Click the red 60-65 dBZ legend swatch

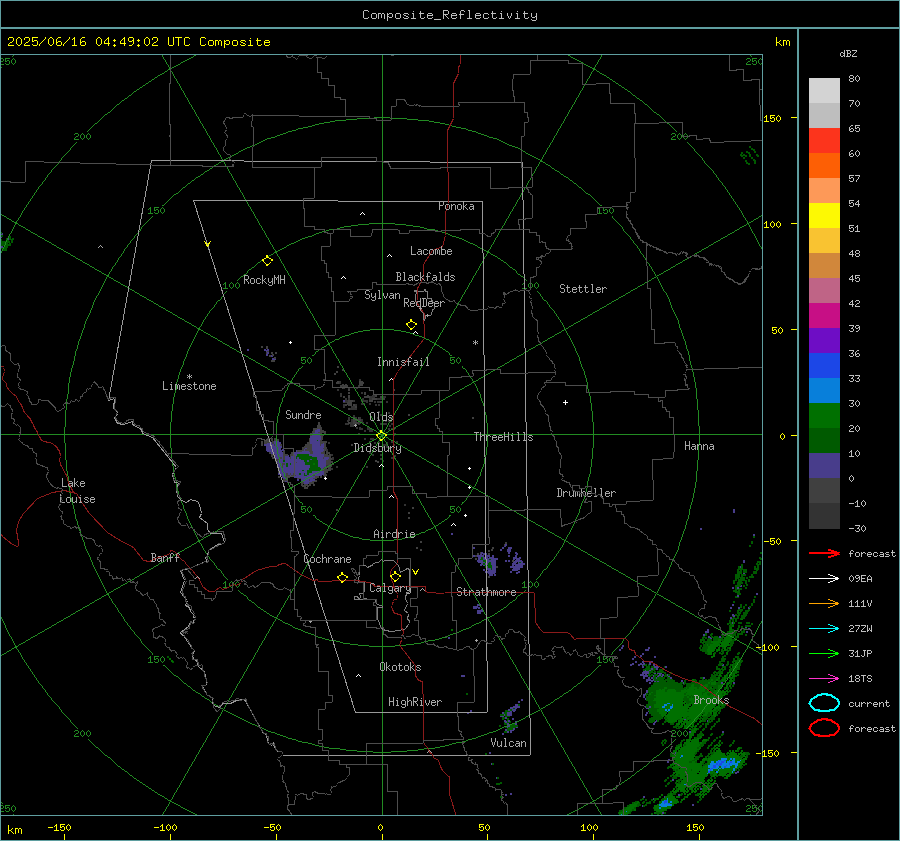(824, 141)
